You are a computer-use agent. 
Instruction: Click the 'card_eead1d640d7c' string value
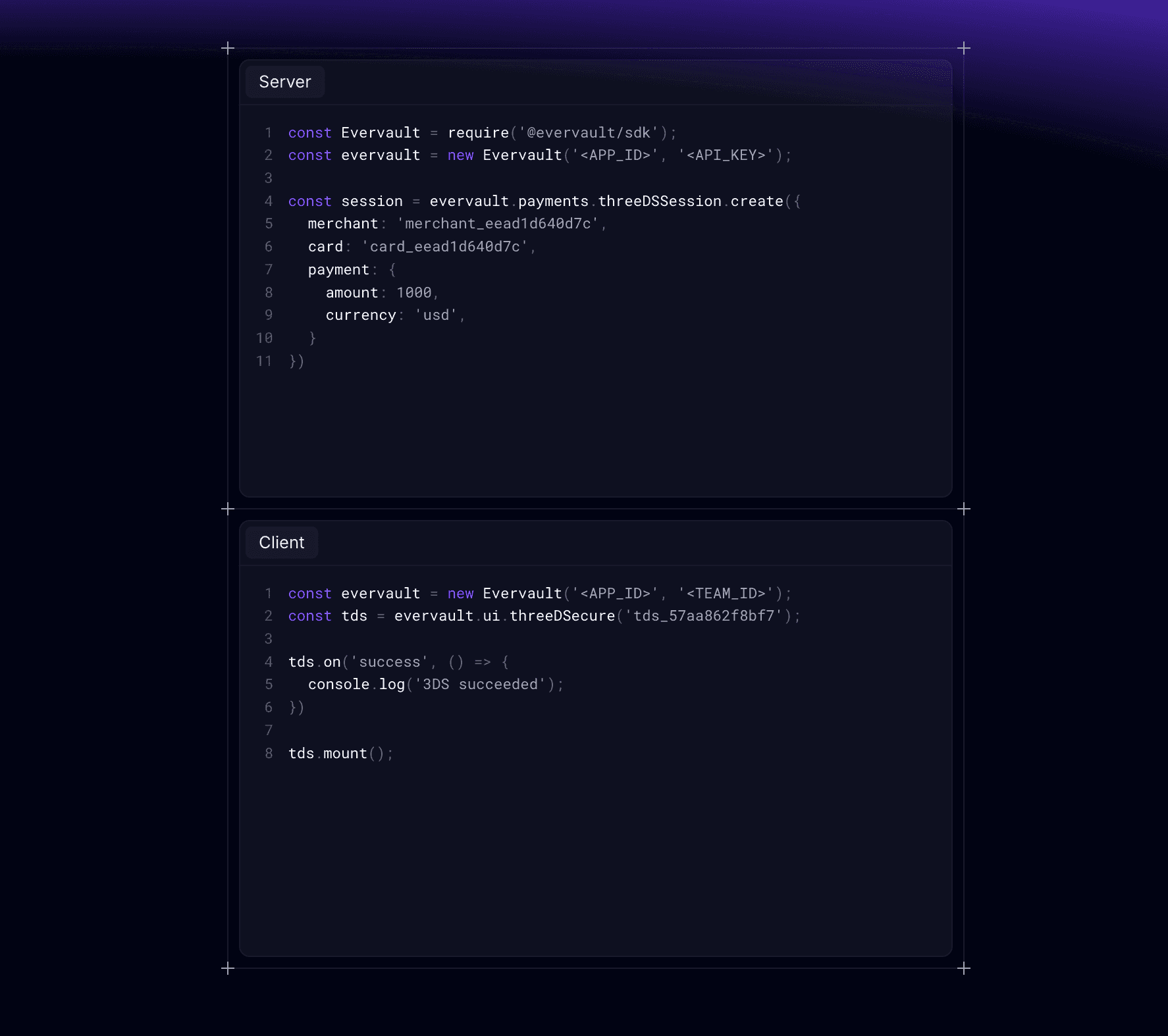click(x=444, y=247)
